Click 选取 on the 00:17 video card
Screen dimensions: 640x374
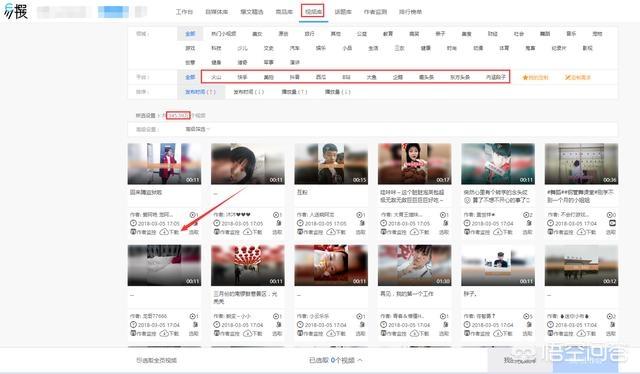tap(444, 232)
